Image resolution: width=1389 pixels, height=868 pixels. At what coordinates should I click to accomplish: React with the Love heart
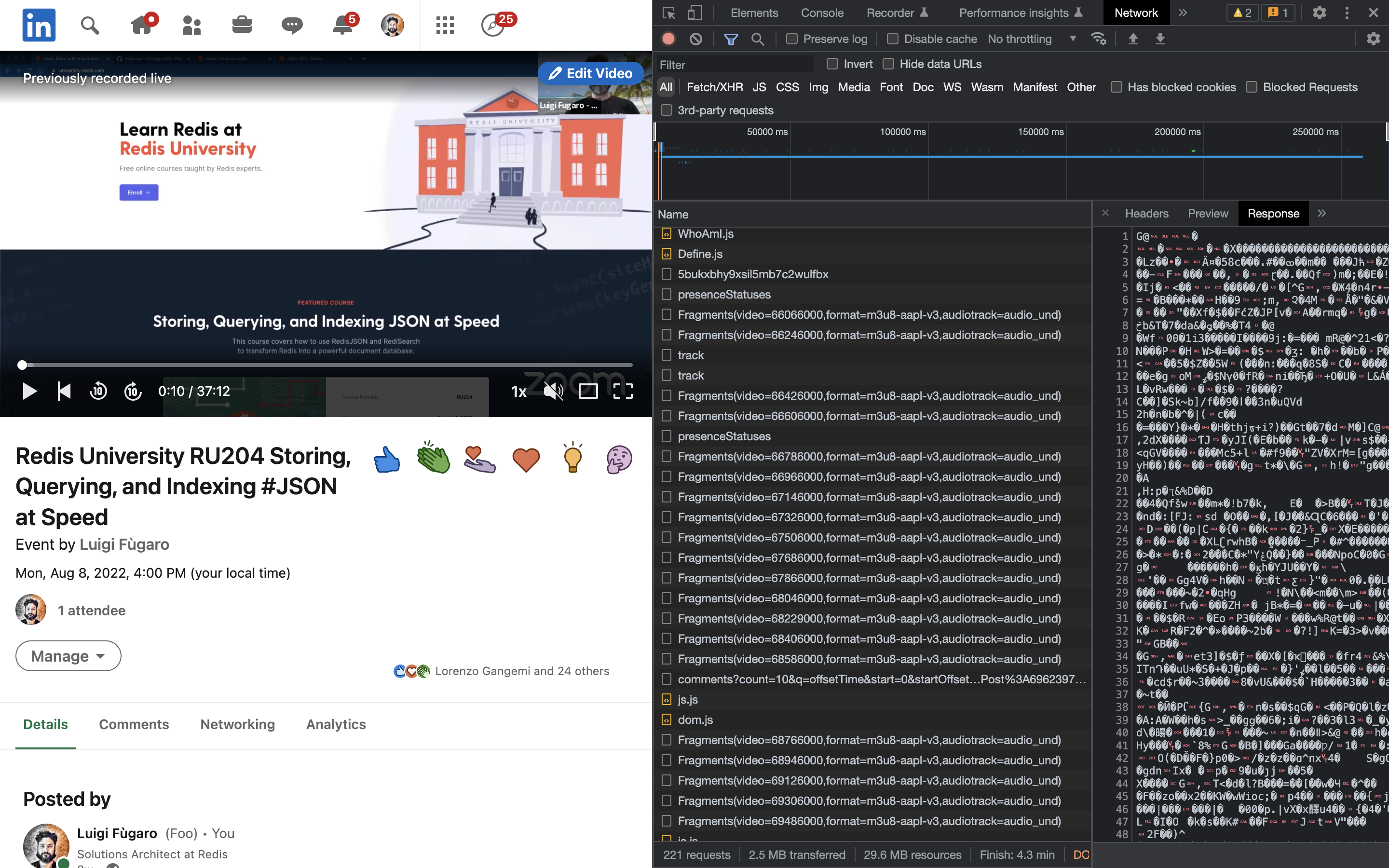(x=526, y=461)
